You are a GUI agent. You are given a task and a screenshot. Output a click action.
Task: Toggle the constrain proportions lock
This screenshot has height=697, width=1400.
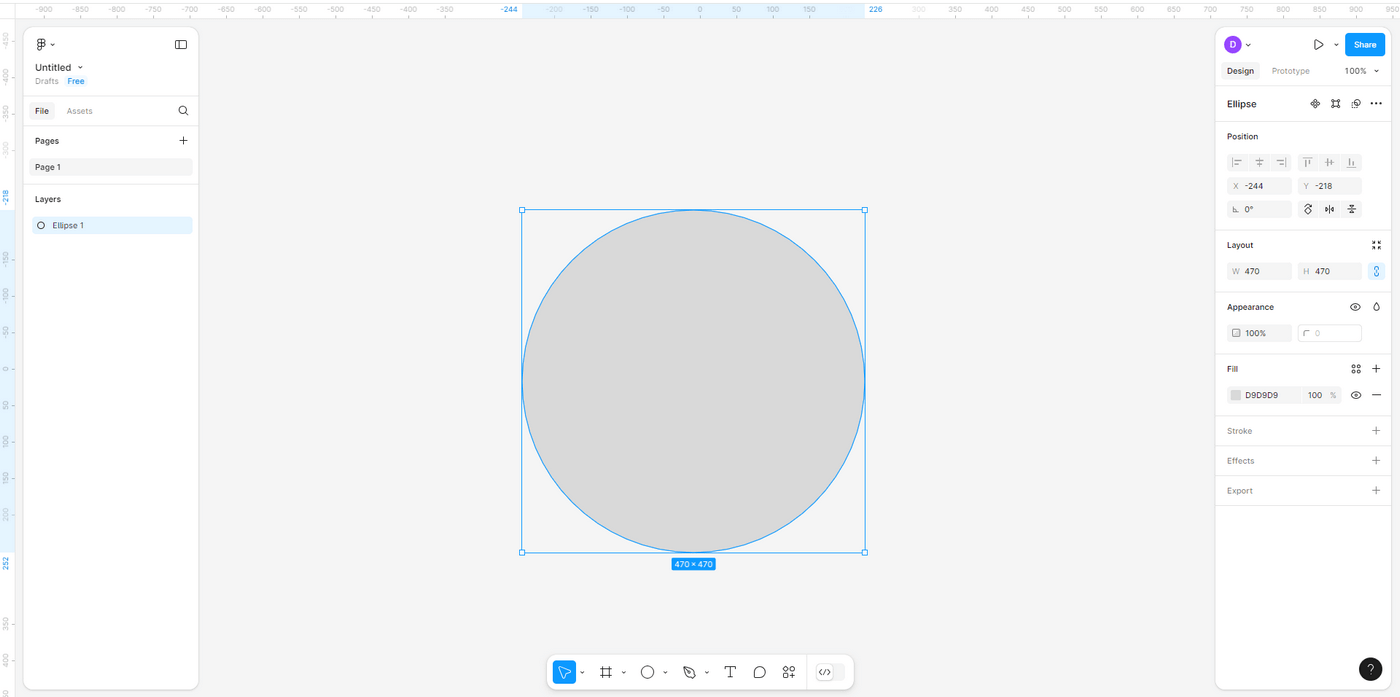(x=1376, y=271)
